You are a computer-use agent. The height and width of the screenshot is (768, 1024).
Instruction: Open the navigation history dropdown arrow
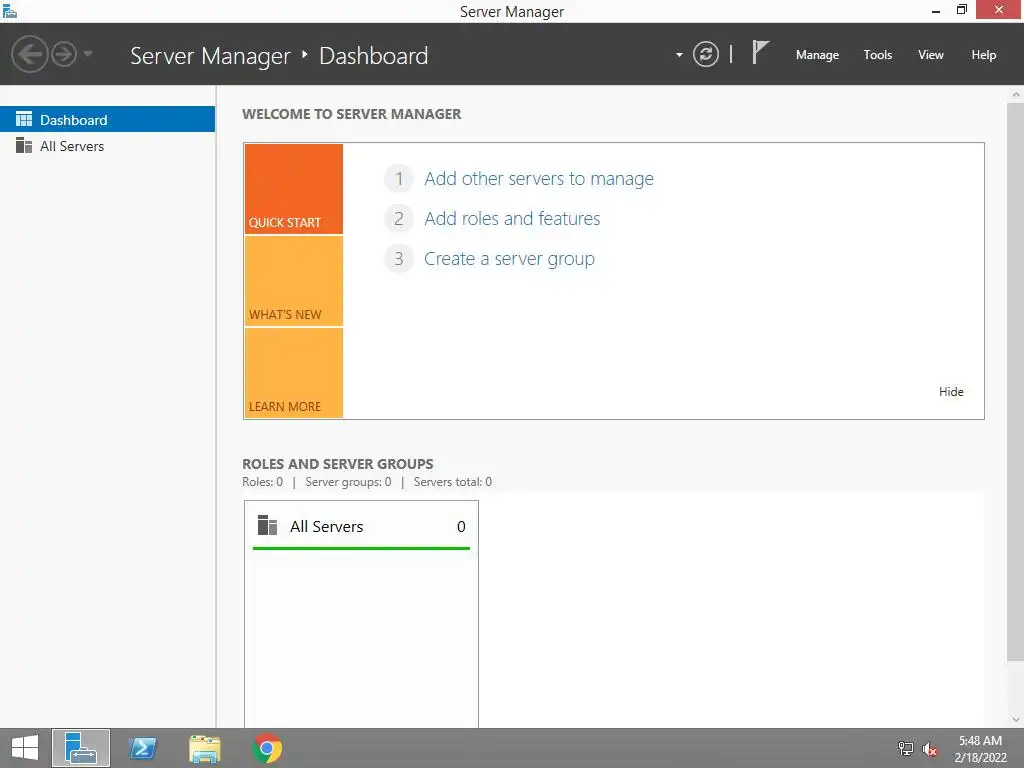click(88, 54)
